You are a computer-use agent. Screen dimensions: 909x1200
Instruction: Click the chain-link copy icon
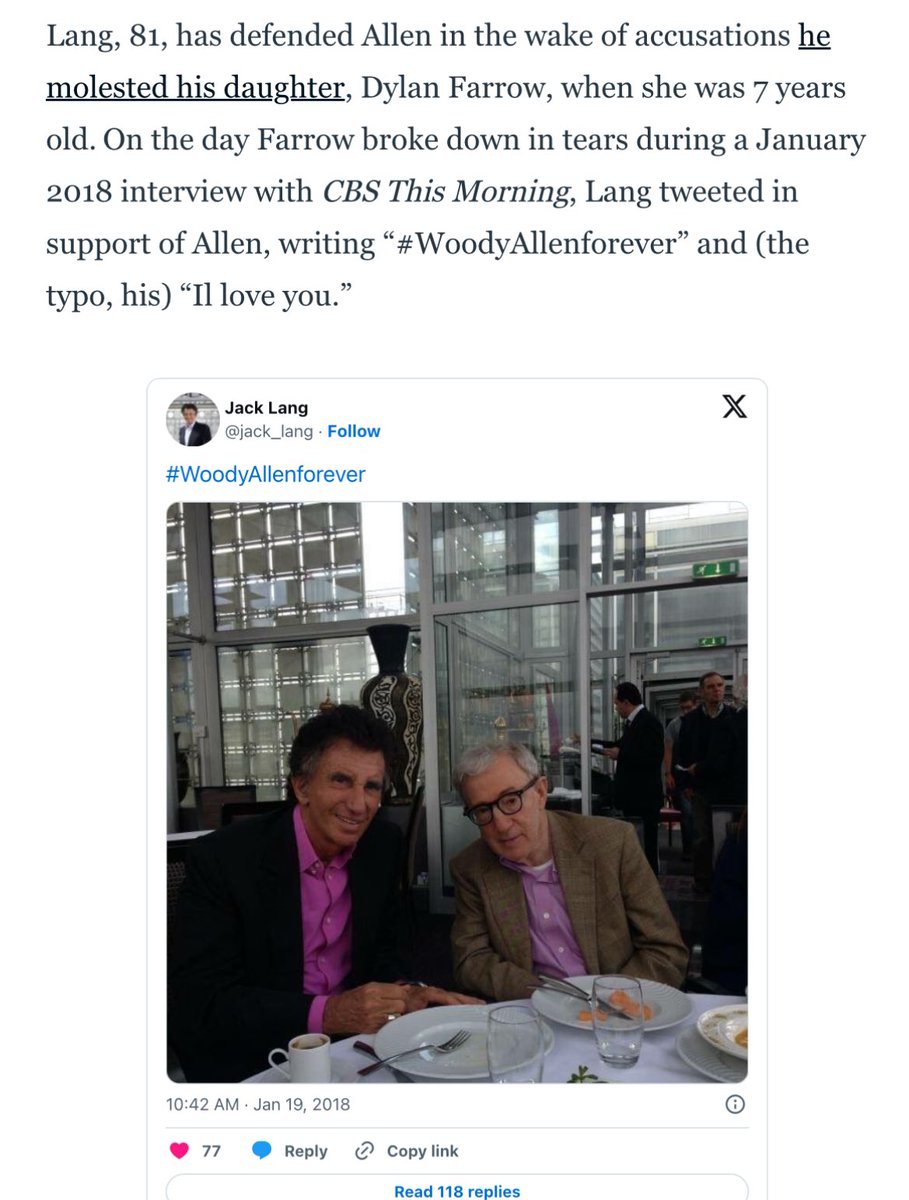tap(365, 1151)
